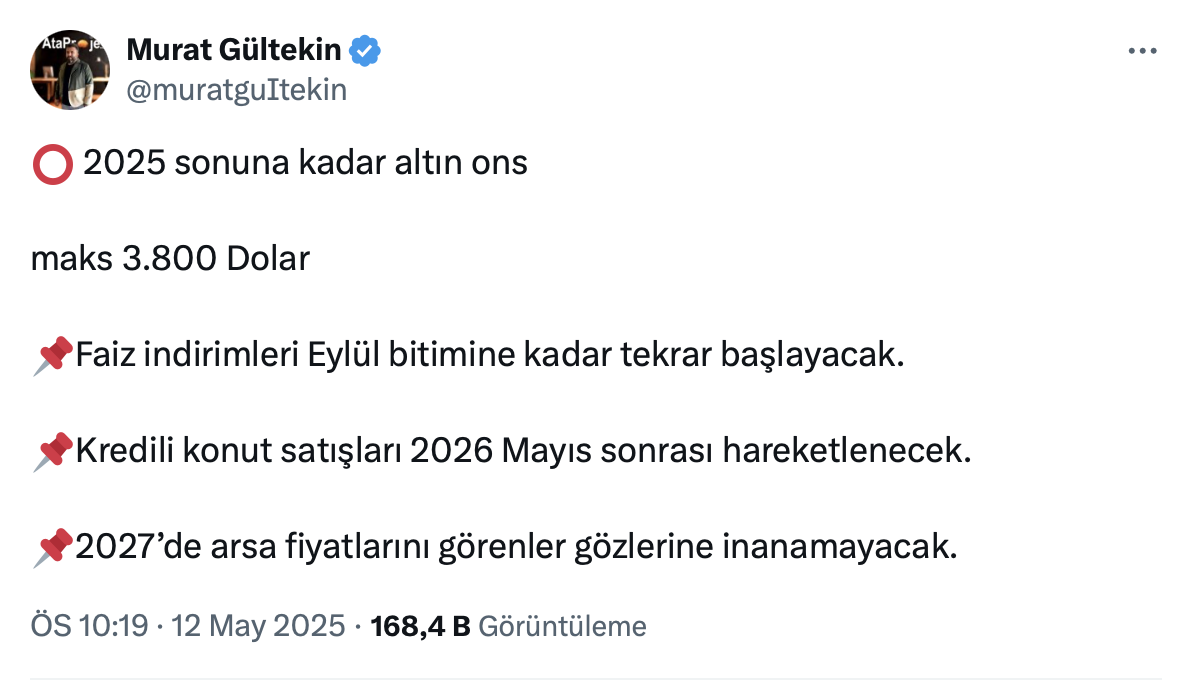Click the "maks 3.800 Dolar" text

[171, 260]
